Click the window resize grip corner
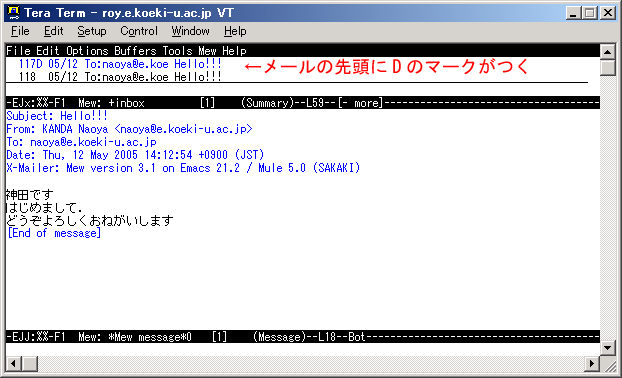Viewport: 622px width, 378px height. coord(608,363)
